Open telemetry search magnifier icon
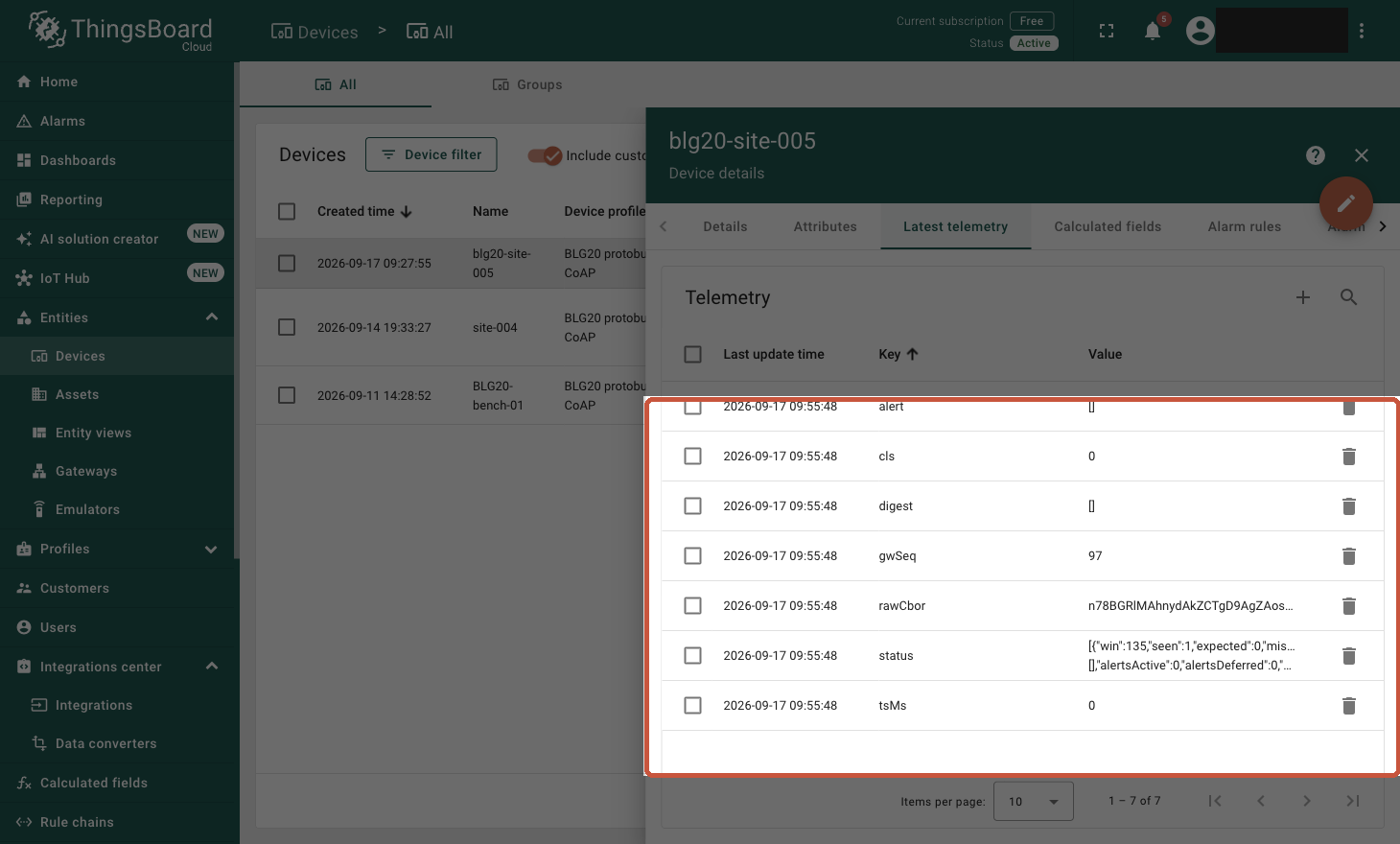 (x=1348, y=297)
